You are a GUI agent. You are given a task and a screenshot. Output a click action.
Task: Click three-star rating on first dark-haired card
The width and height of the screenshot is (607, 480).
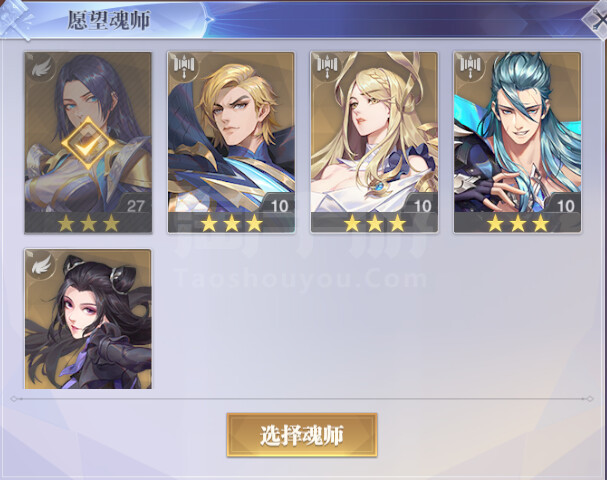[x=89, y=223]
